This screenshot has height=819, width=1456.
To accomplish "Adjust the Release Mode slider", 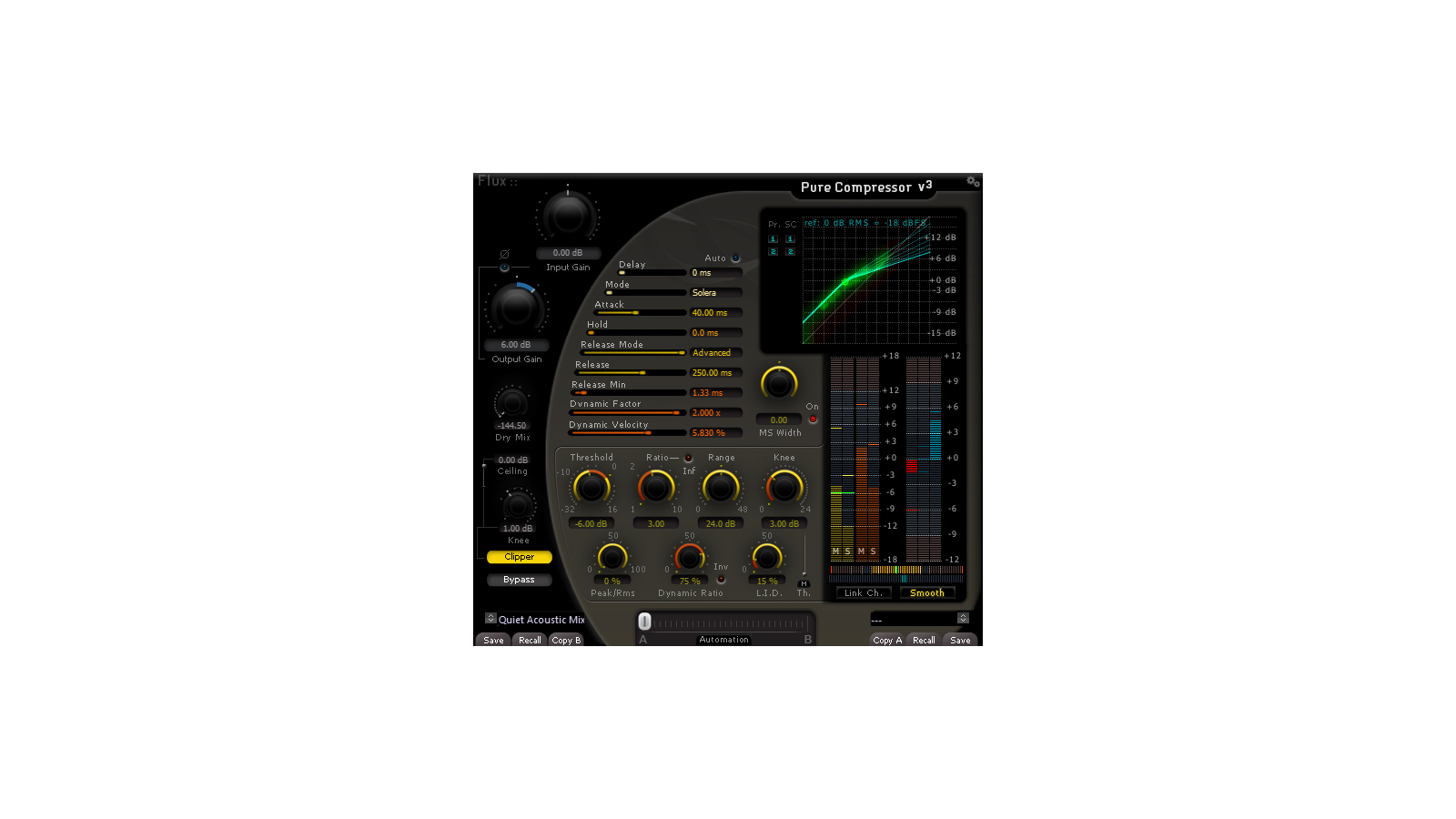I will pyautogui.click(x=634, y=353).
